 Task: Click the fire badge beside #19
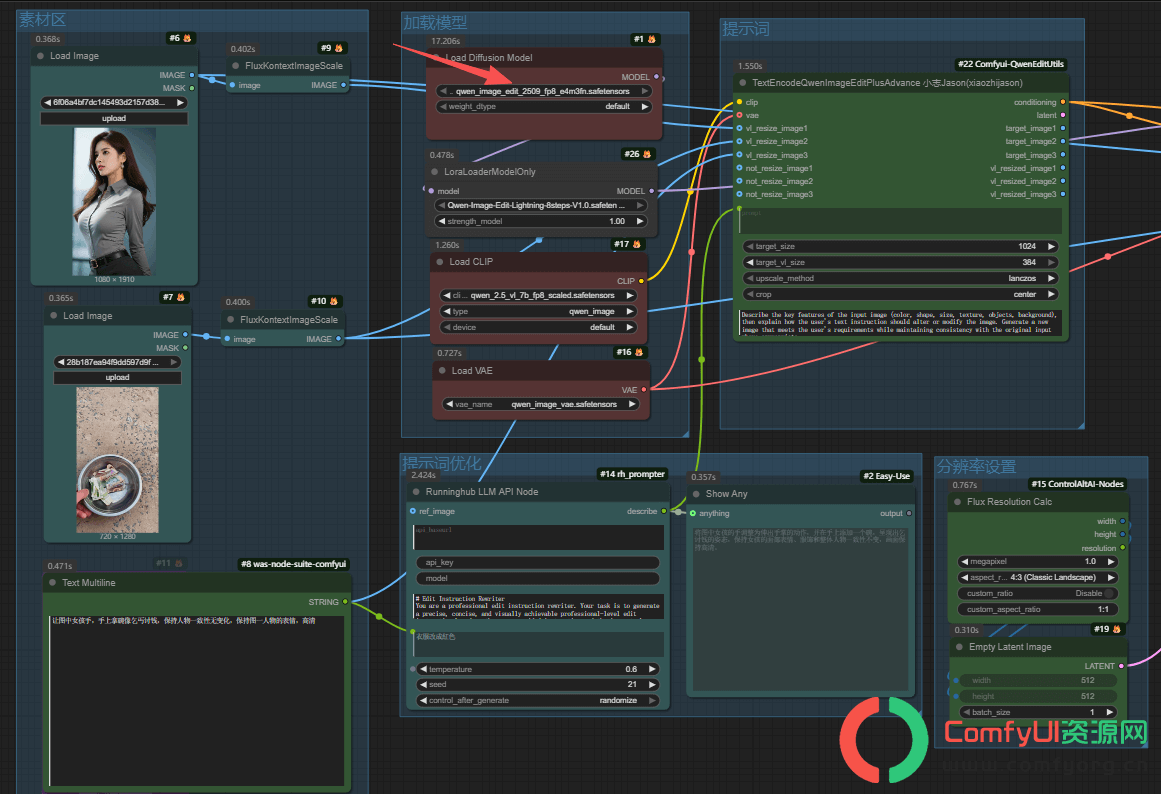pos(1117,630)
